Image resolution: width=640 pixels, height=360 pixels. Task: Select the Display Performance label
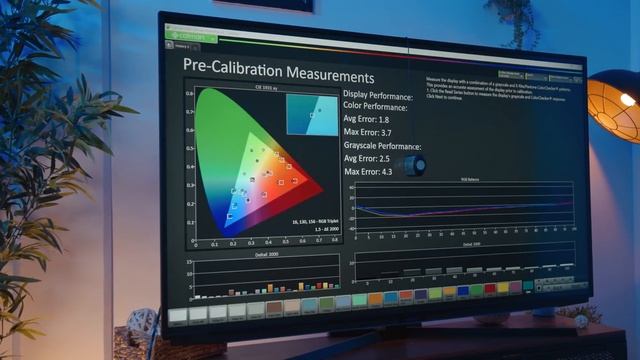[378, 96]
